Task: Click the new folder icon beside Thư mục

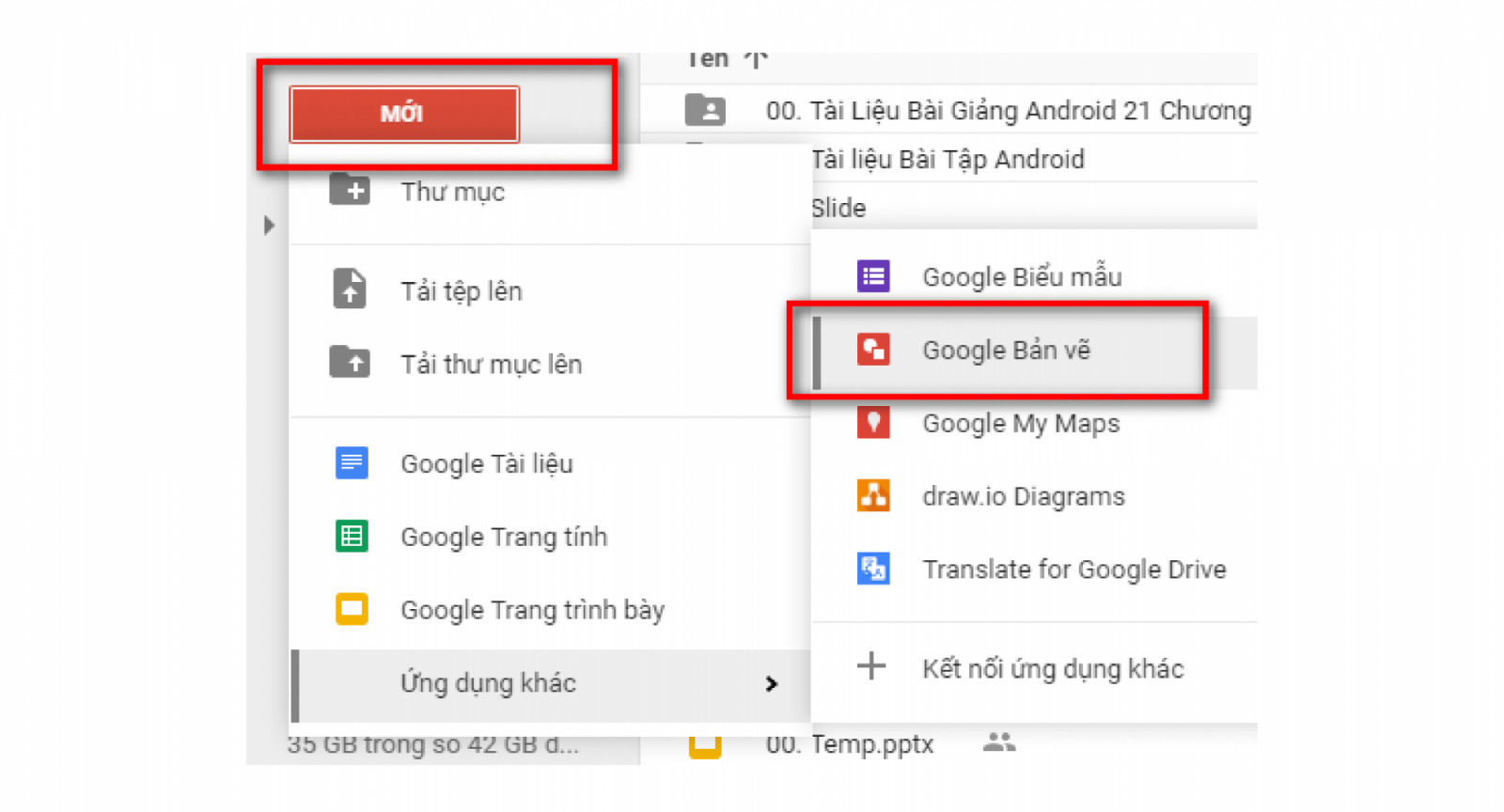Action: click(350, 191)
